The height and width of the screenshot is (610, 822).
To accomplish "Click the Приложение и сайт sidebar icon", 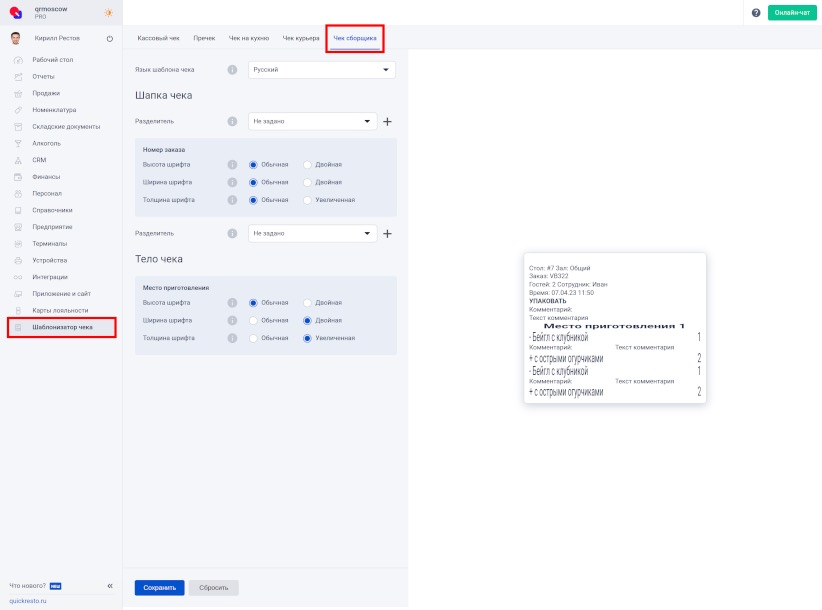I will coord(18,294).
